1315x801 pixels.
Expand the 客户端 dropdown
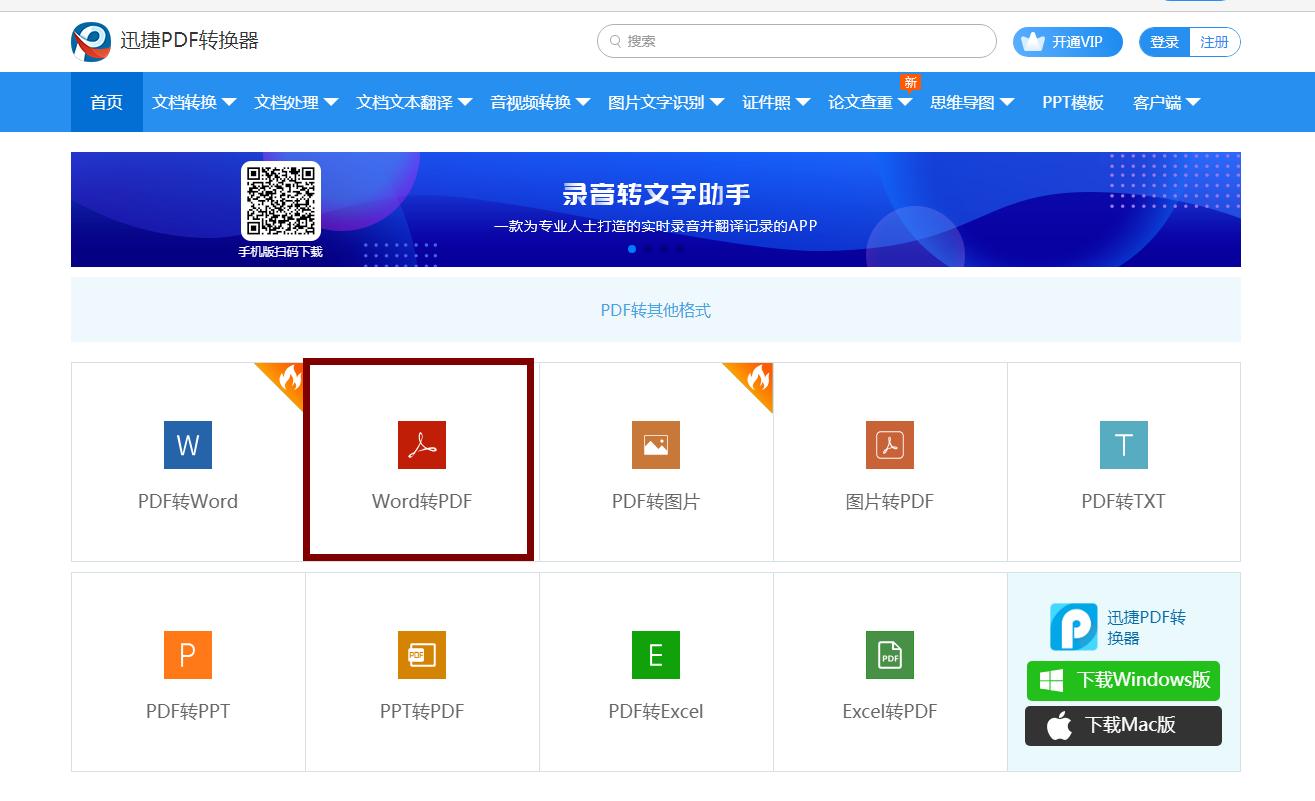[x=1160, y=101]
